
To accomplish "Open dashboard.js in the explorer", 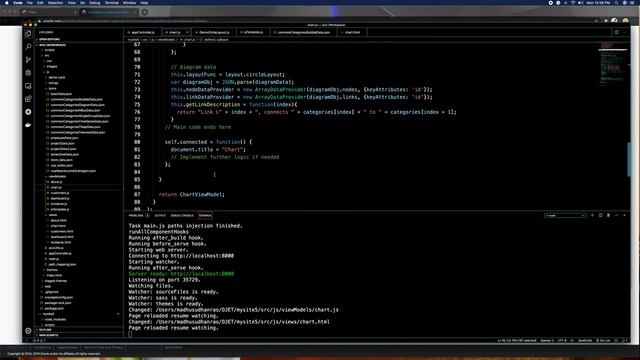I will [60, 198].
